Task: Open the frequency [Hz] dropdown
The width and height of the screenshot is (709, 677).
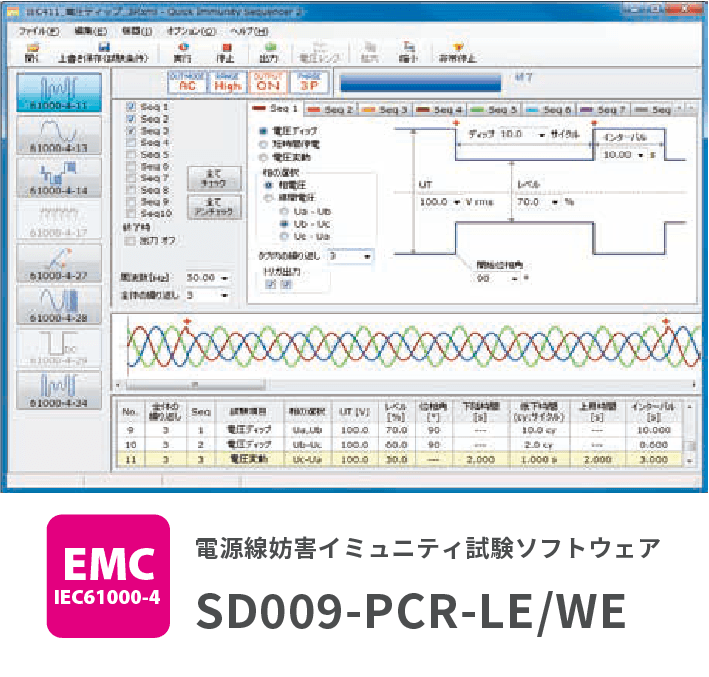Action: 225,278
